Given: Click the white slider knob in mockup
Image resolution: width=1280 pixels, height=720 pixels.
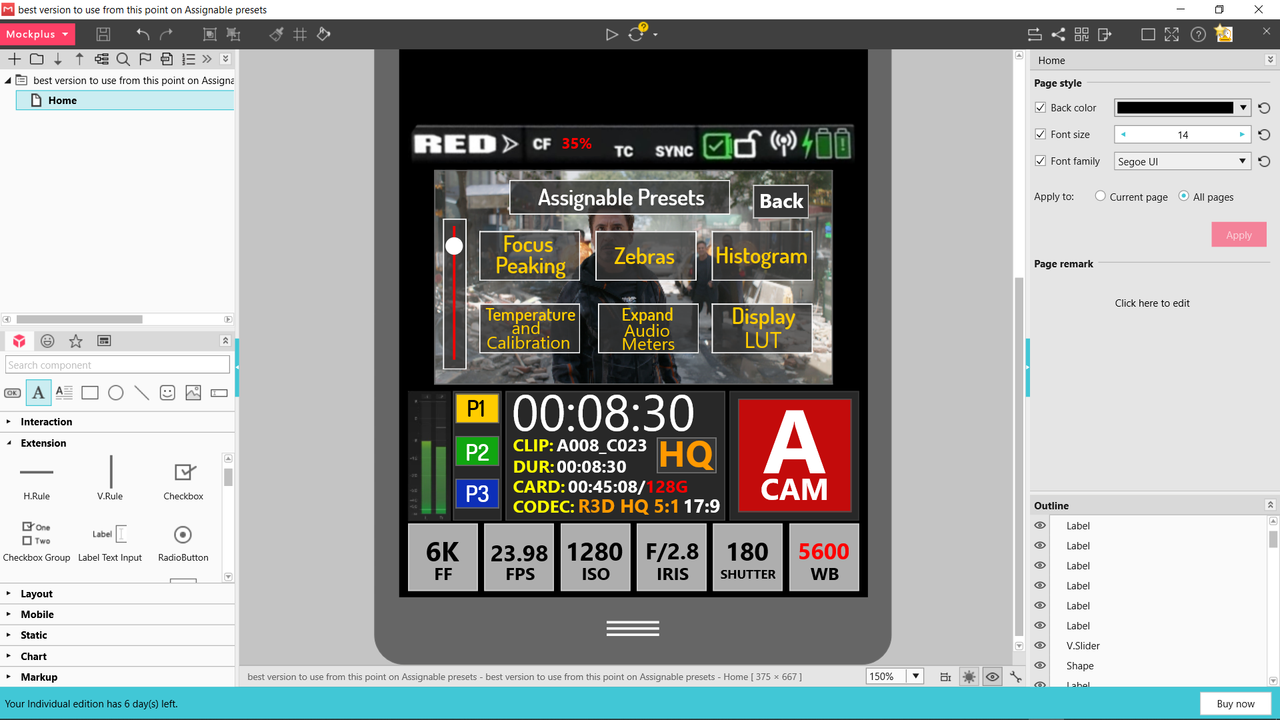Looking at the screenshot, I should pos(454,246).
